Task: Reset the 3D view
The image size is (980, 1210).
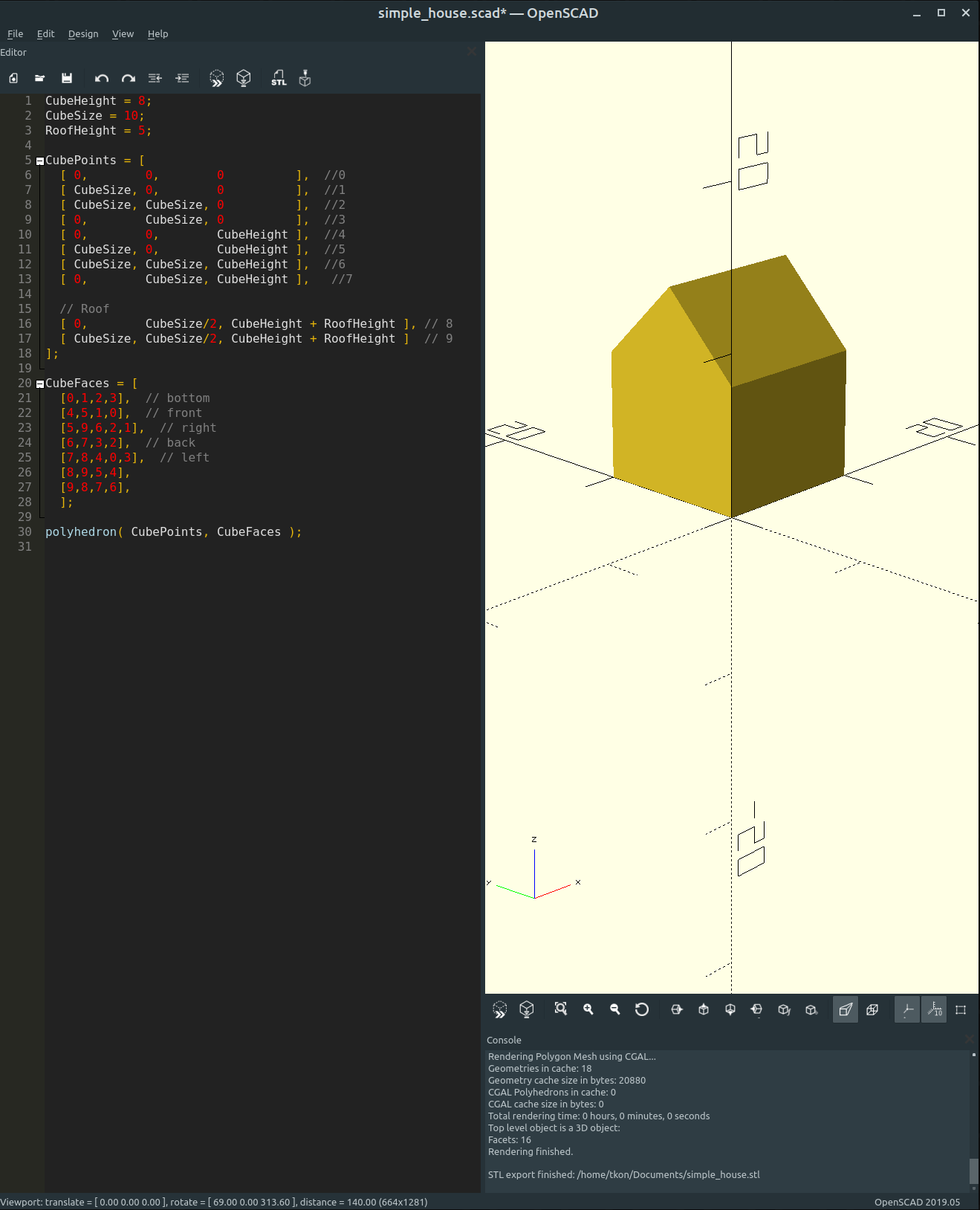Action: 642,1009
